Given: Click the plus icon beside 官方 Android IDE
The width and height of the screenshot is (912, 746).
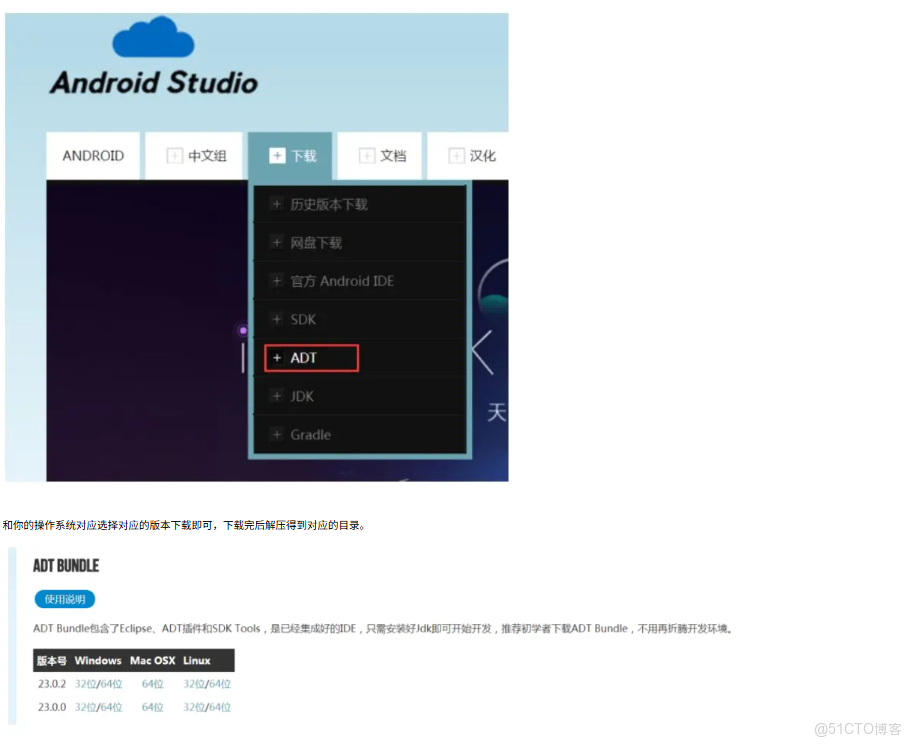Looking at the screenshot, I should pos(277,281).
